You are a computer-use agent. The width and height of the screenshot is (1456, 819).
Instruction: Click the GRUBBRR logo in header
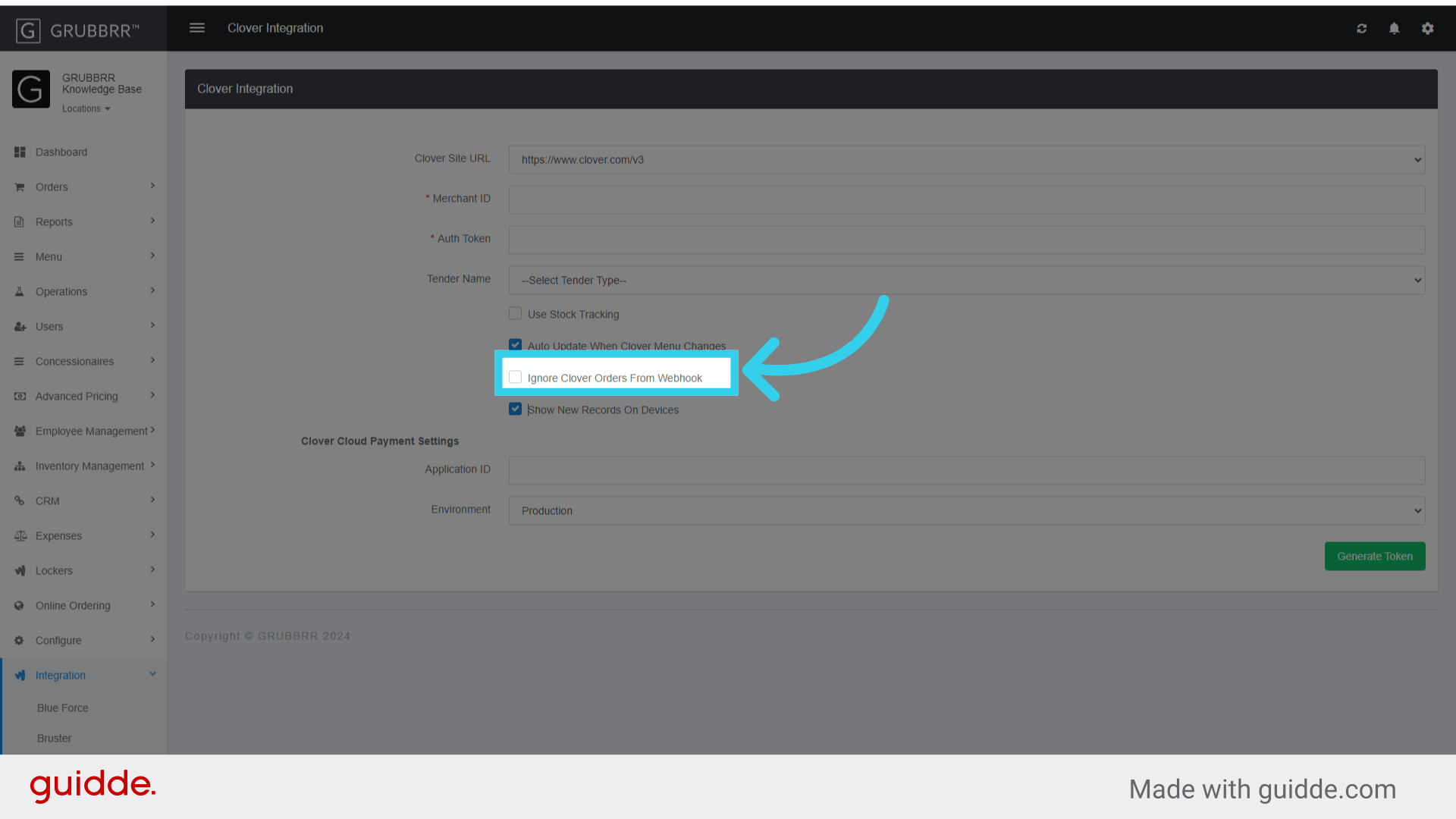pos(78,30)
